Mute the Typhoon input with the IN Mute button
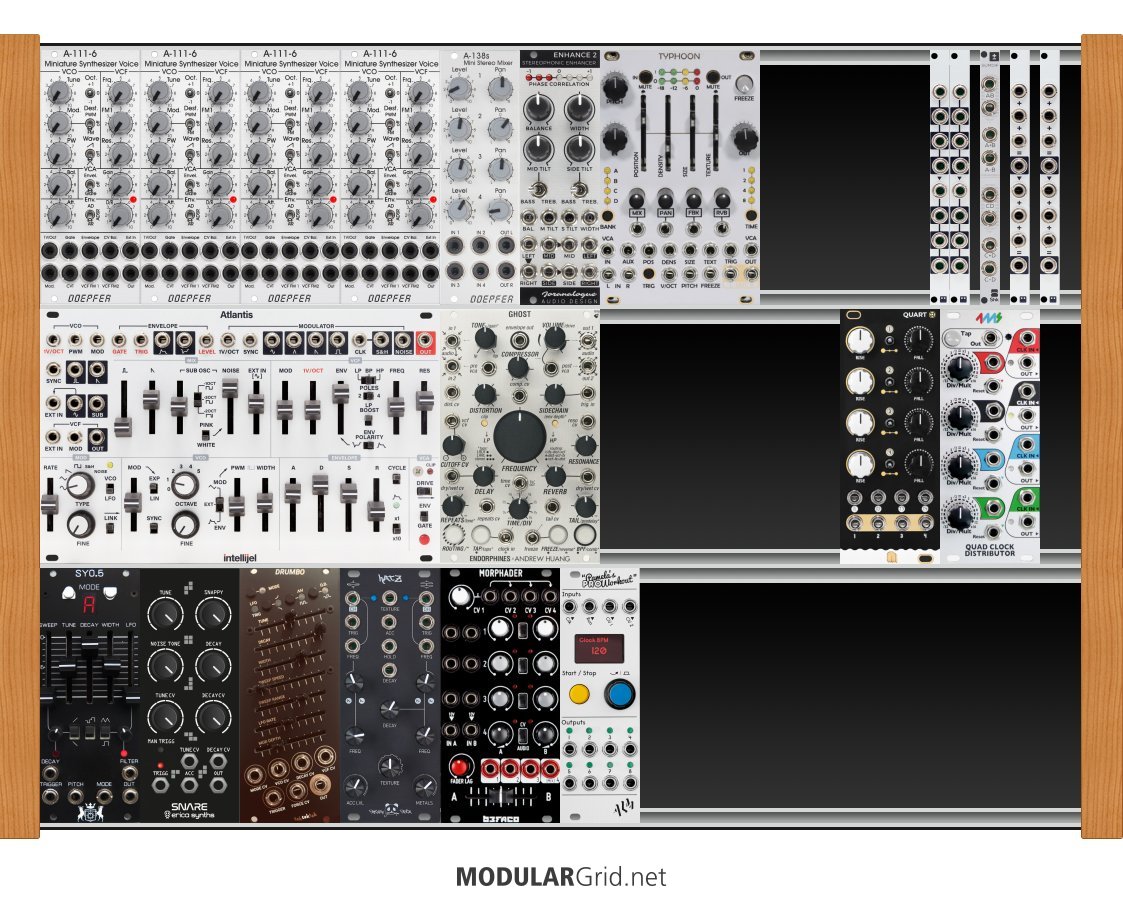The width and height of the screenshot is (1123, 898). [645, 77]
